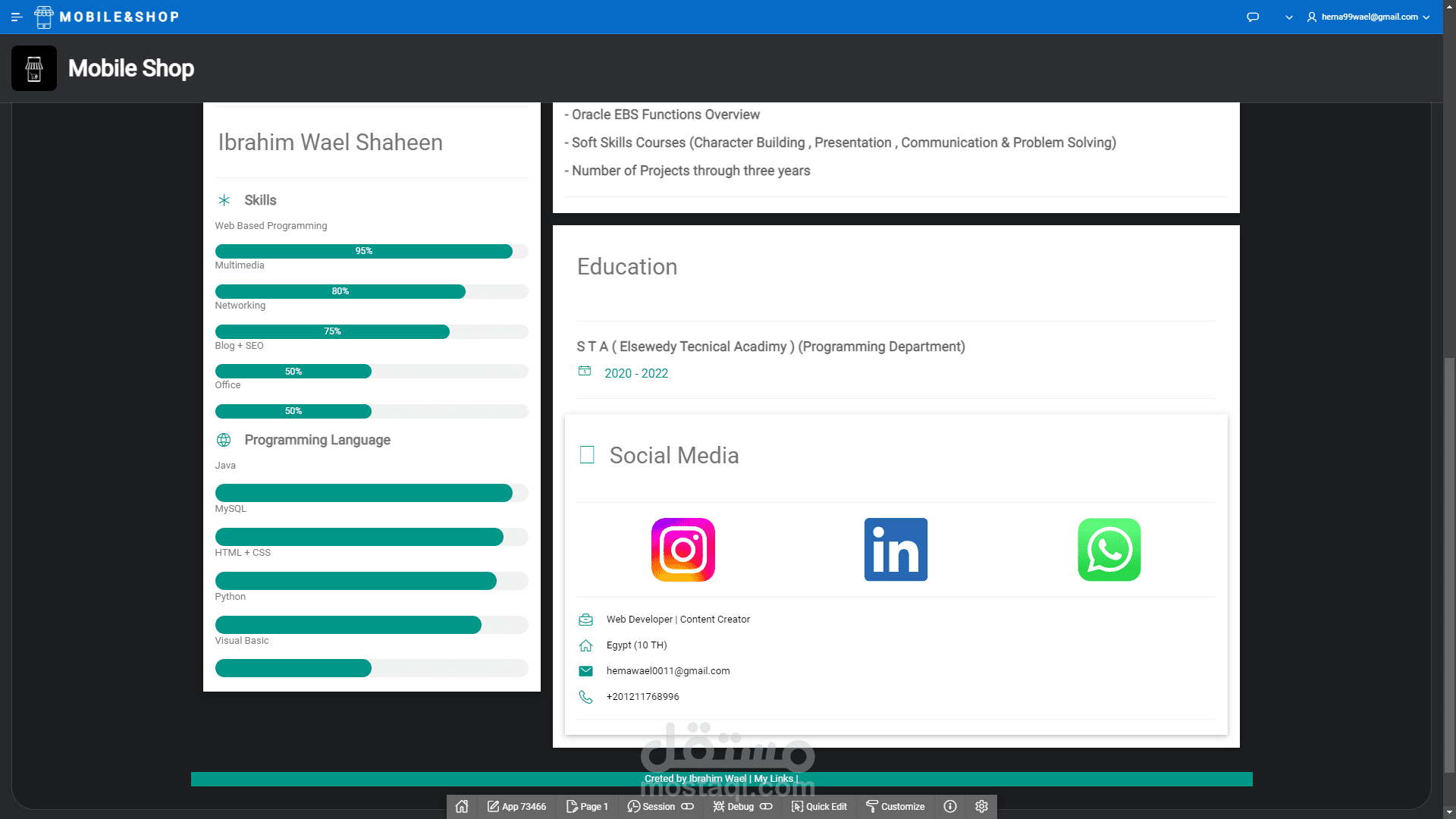The image size is (1456, 819).
Task: Open the Instagram profile icon
Action: click(x=682, y=550)
